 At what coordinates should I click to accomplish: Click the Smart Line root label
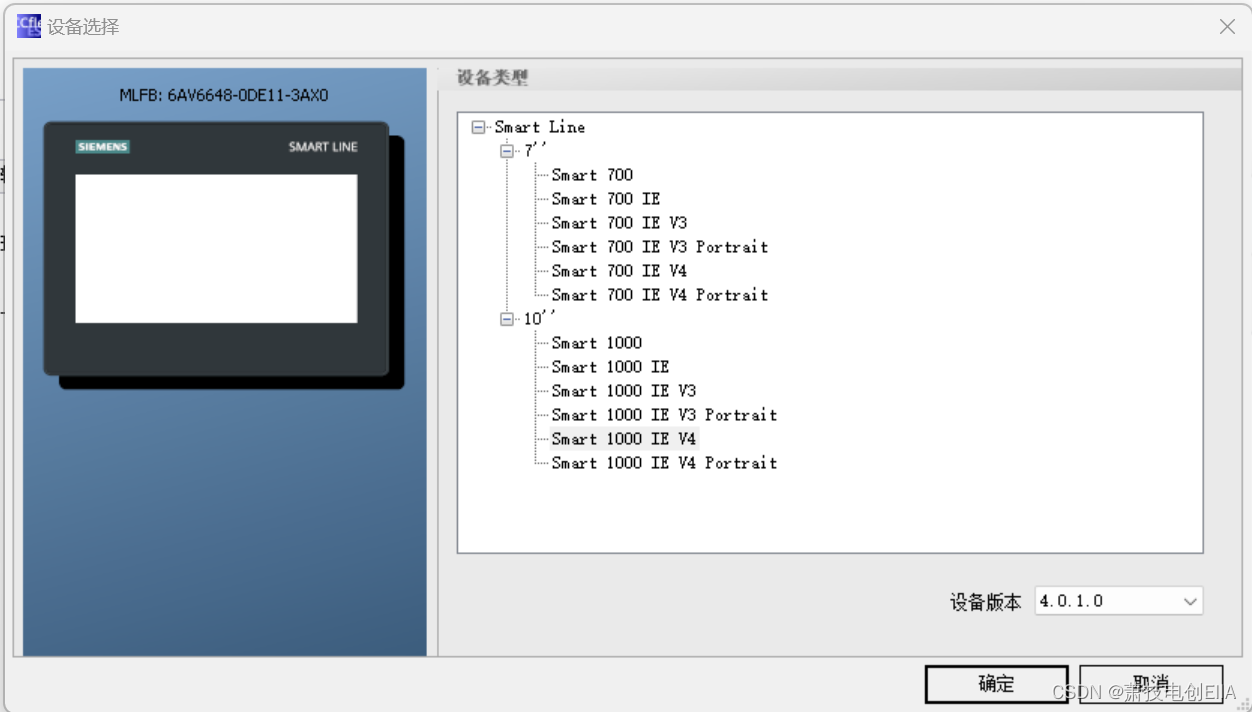click(540, 127)
